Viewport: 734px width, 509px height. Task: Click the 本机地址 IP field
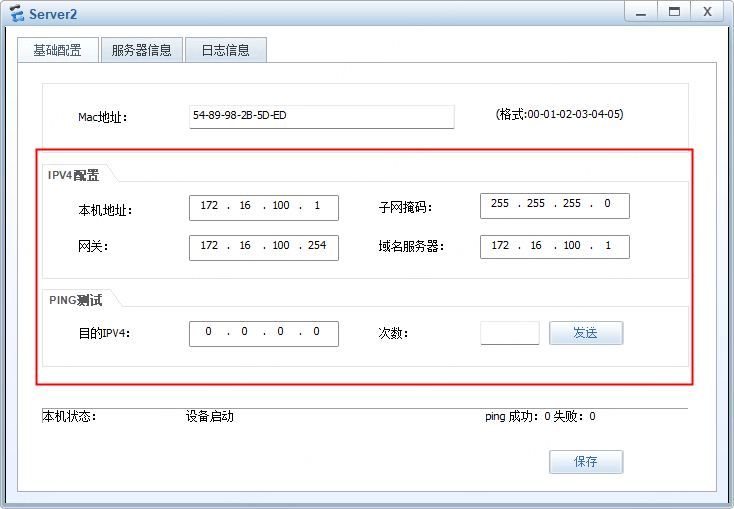(264, 207)
